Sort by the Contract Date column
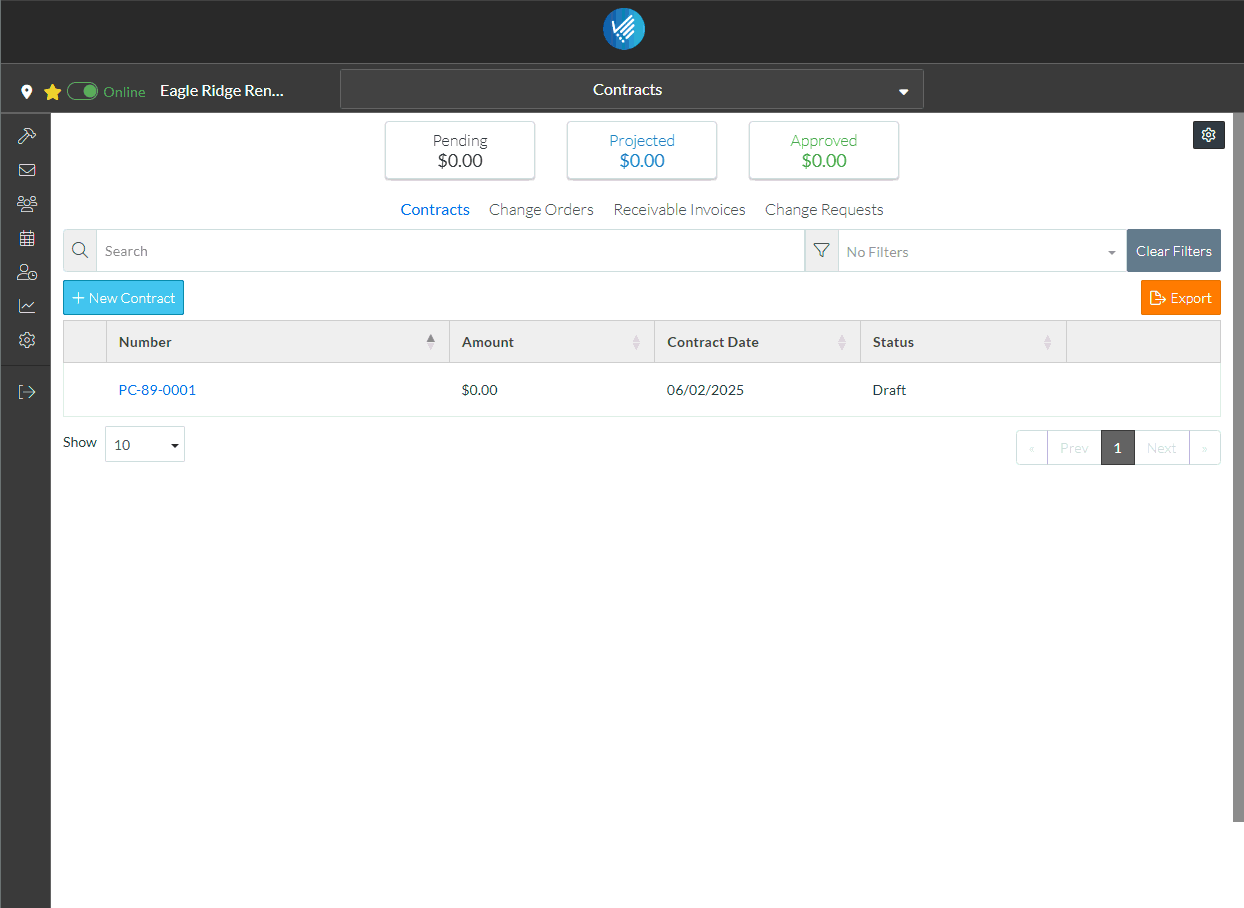This screenshot has width=1244, height=908. [757, 342]
